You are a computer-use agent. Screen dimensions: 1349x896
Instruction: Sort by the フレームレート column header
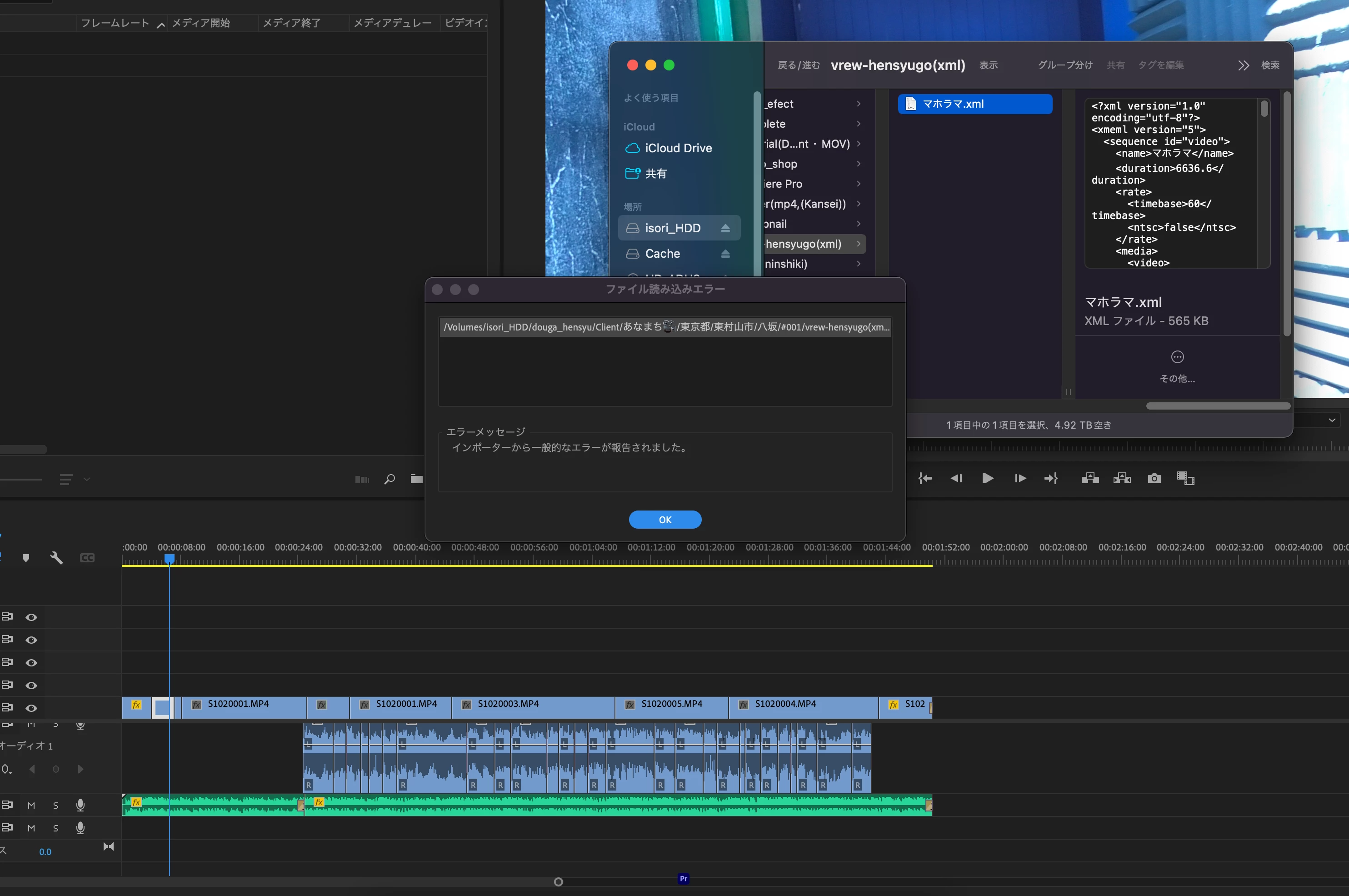[115, 23]
